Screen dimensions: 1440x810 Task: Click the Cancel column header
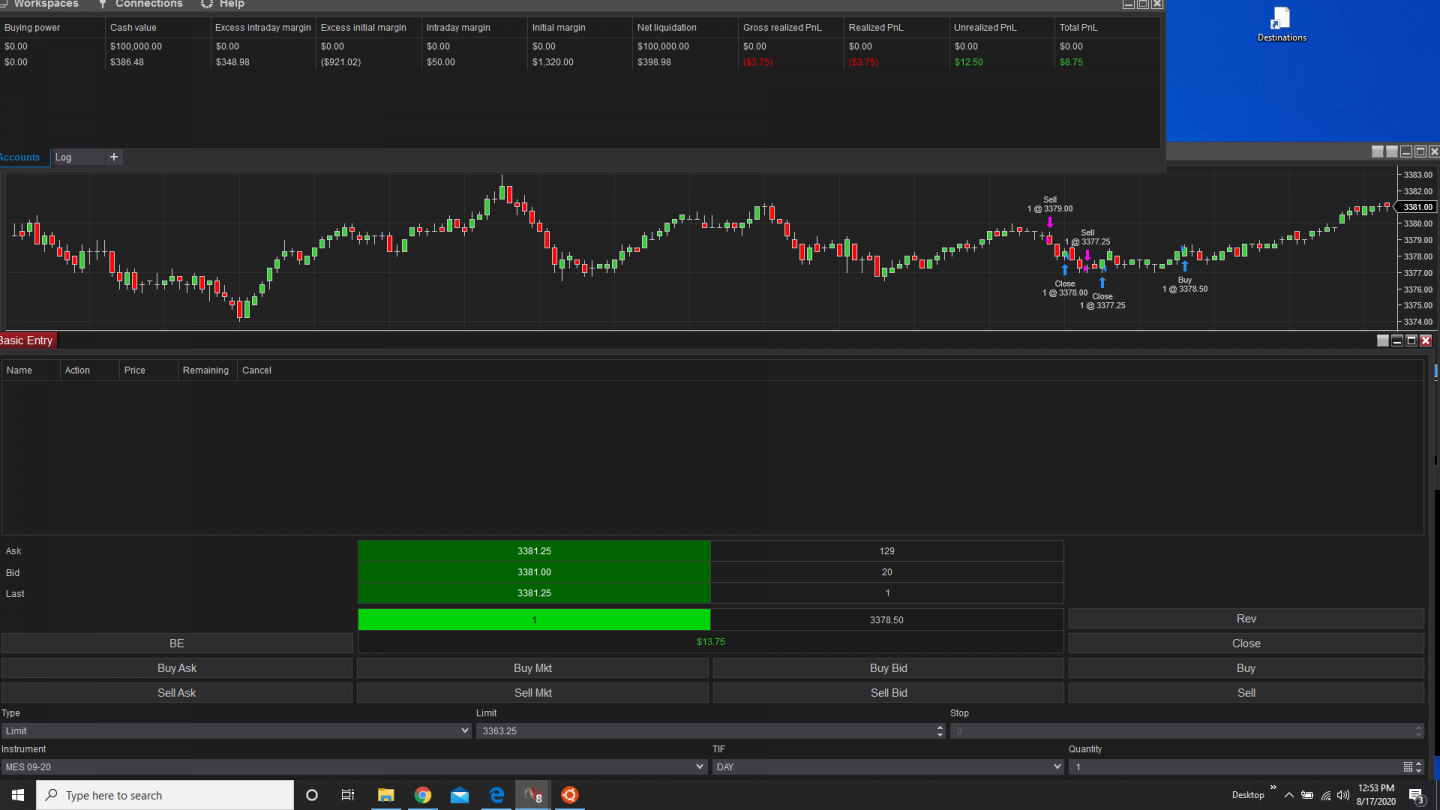pyautogui.click(x=257, y=370)
